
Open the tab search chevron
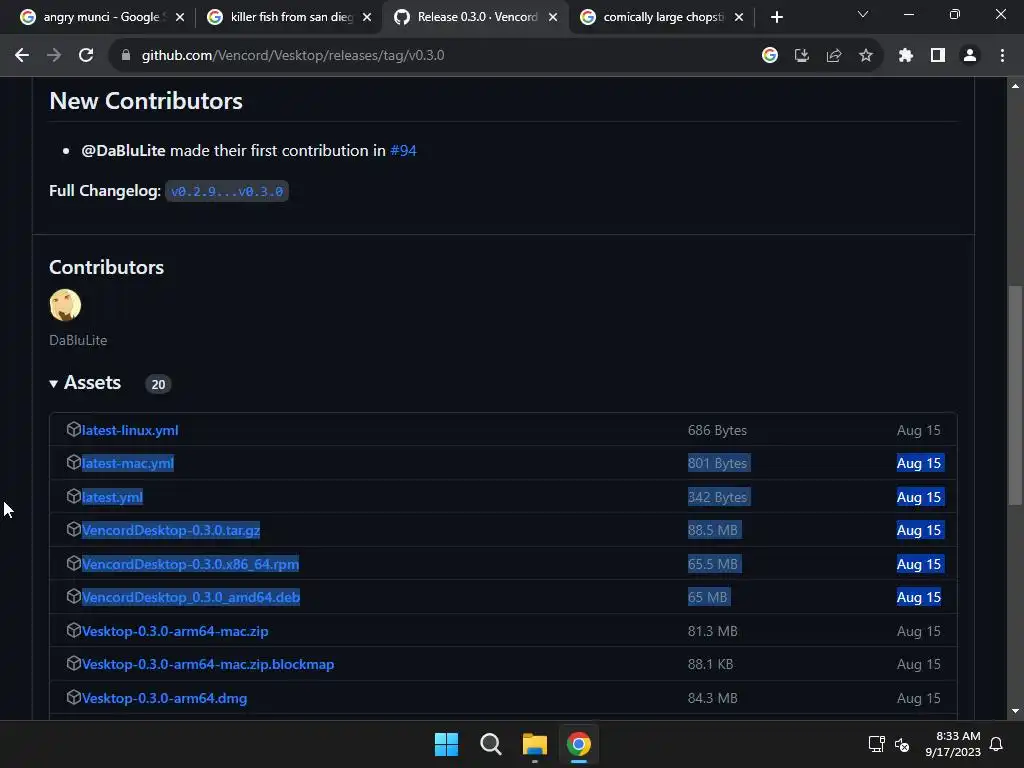click(863, 14)
